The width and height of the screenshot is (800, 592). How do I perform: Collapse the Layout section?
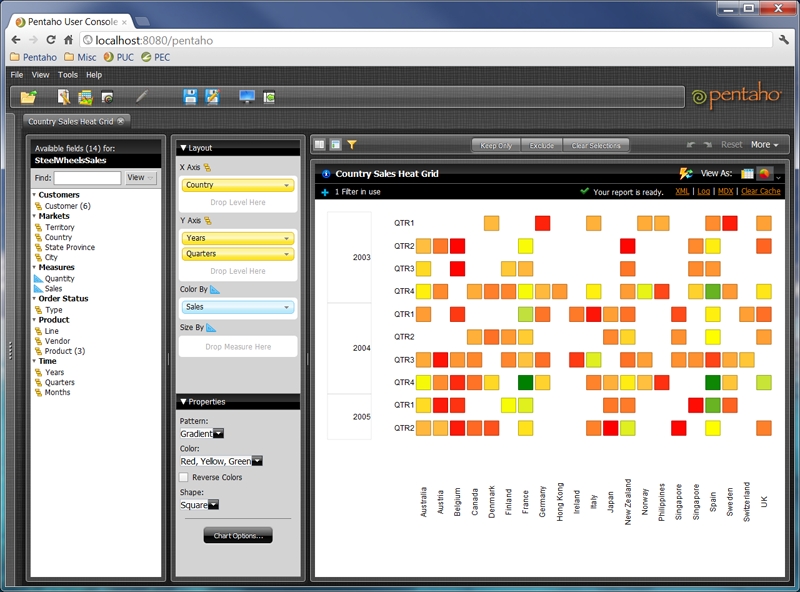[183, 148]
